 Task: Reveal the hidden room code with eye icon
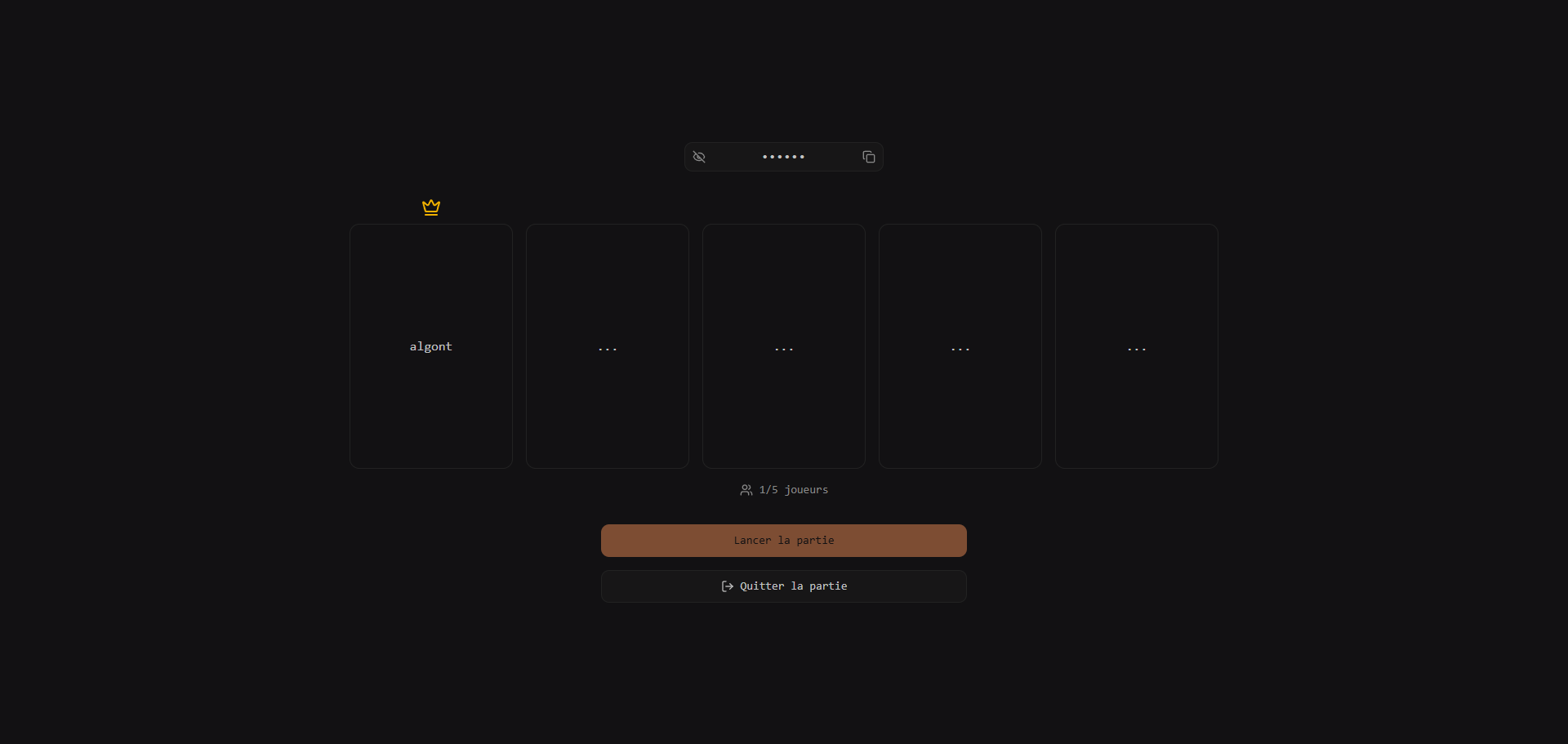[x=699, y=157]
